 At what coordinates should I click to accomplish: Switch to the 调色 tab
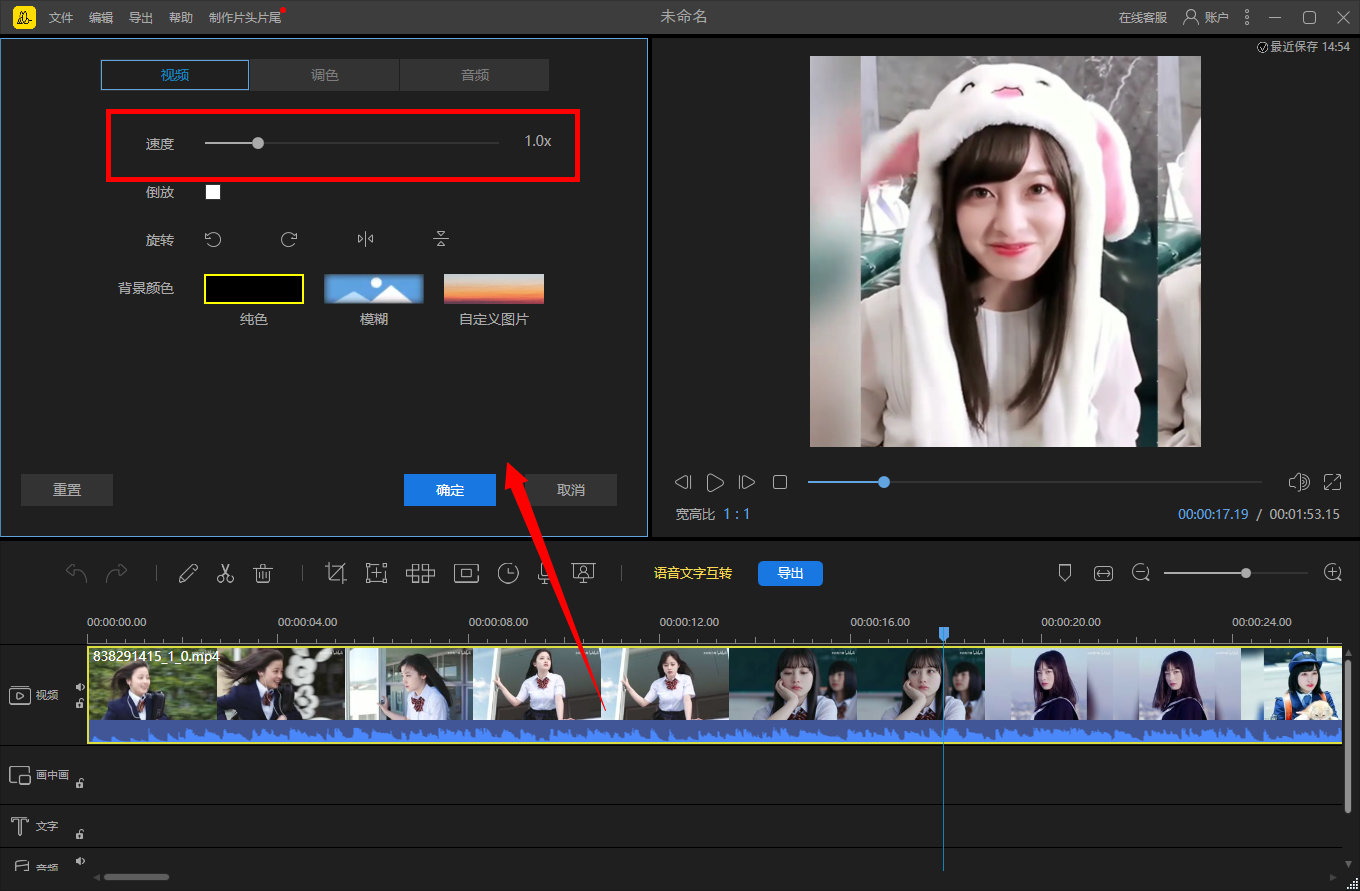click(325, 75)
